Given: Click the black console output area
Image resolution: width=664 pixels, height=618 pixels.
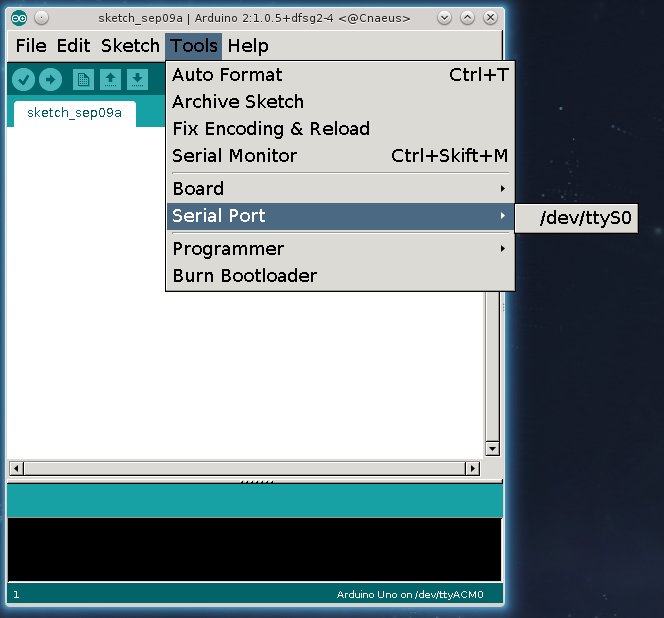Looking at the screenshot, I should pyautogui.click(x=255, y=550).
